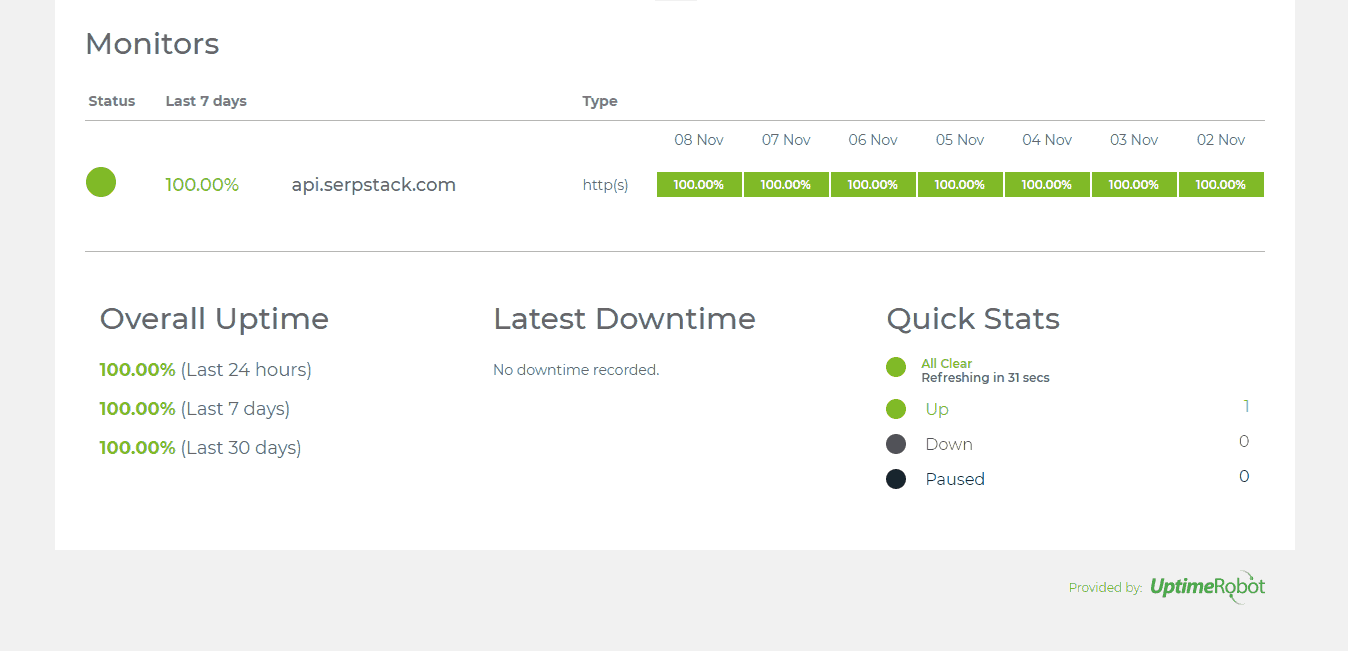1348x651 pixels.
Task: Expand the Overall Uptime section
Action: [214, 318]
